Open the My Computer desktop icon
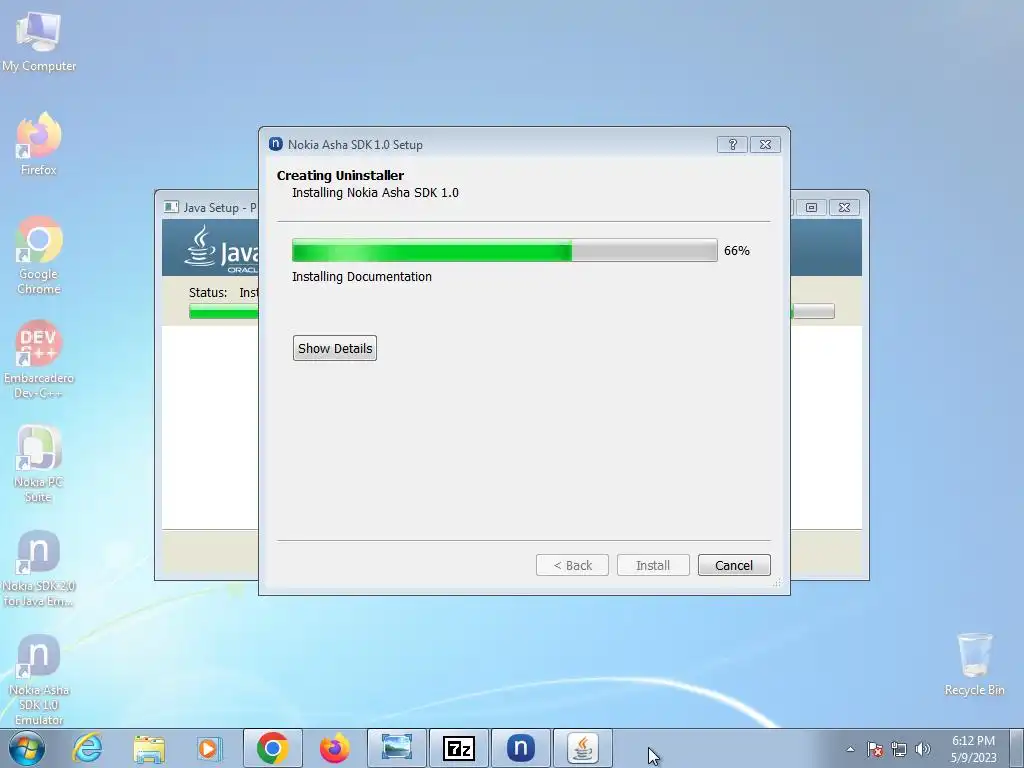 (39, 42)
